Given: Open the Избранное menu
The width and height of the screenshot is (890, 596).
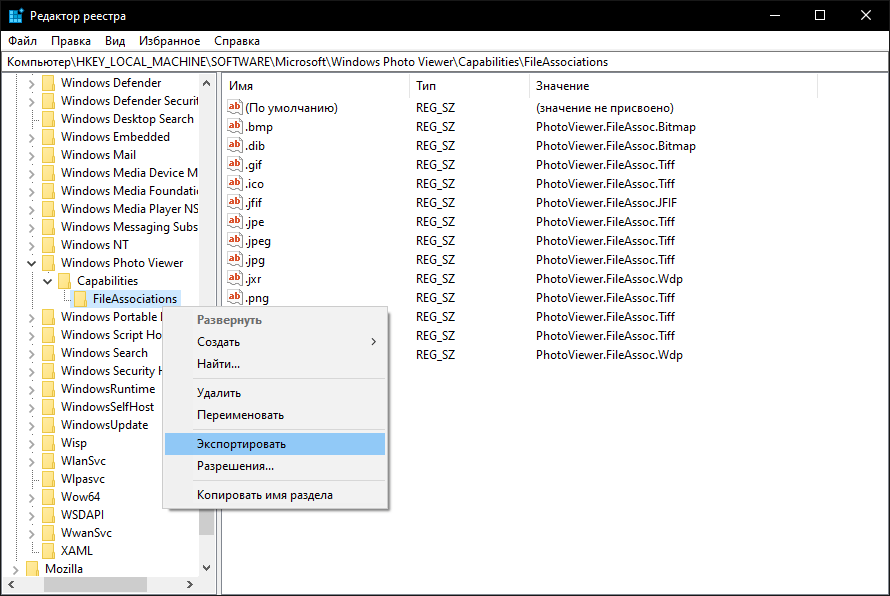Looking at the screenshot, I should 170,41.
